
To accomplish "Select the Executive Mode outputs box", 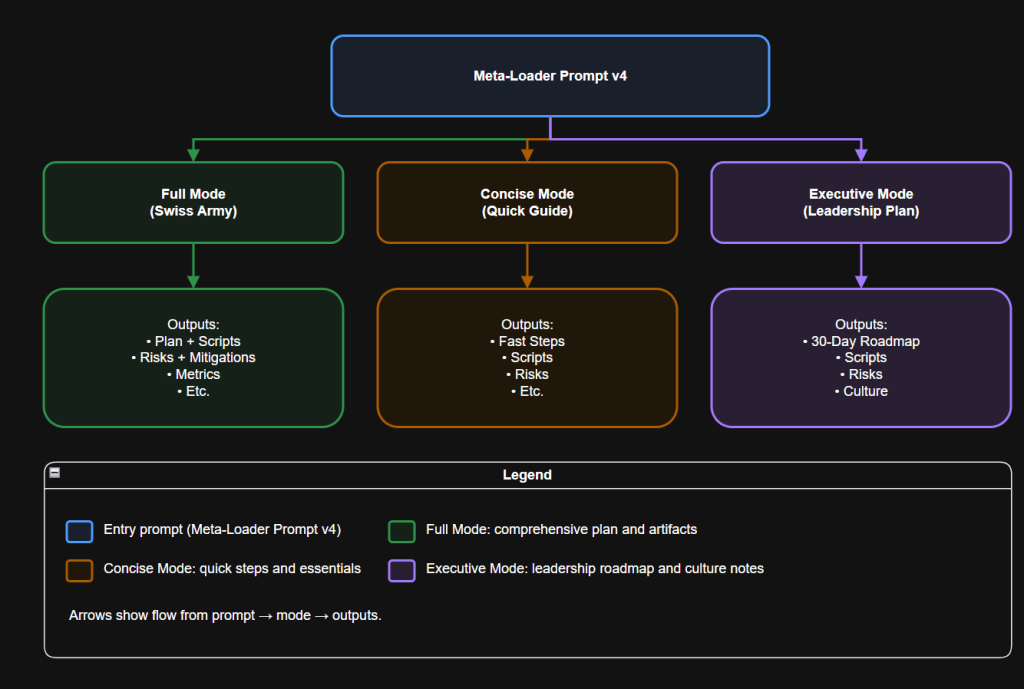I will pyautogui.click(x=860, y=357).
